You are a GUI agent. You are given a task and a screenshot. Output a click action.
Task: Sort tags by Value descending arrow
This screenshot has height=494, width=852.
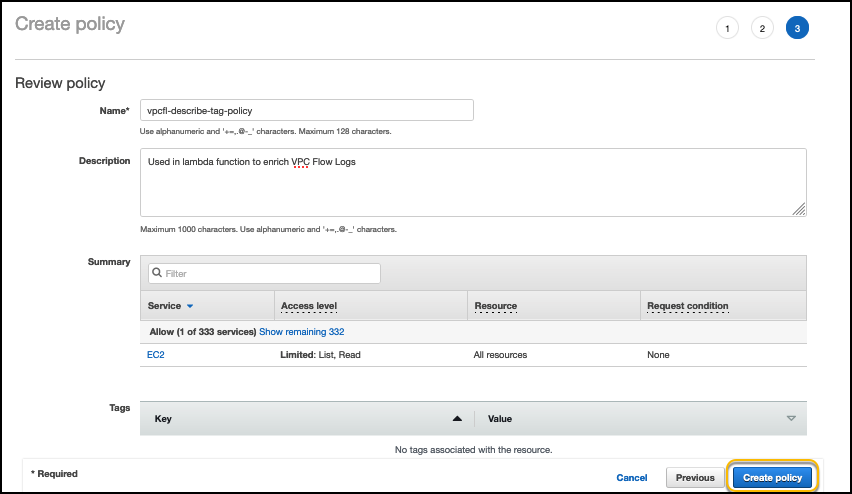tap(791, 418)
